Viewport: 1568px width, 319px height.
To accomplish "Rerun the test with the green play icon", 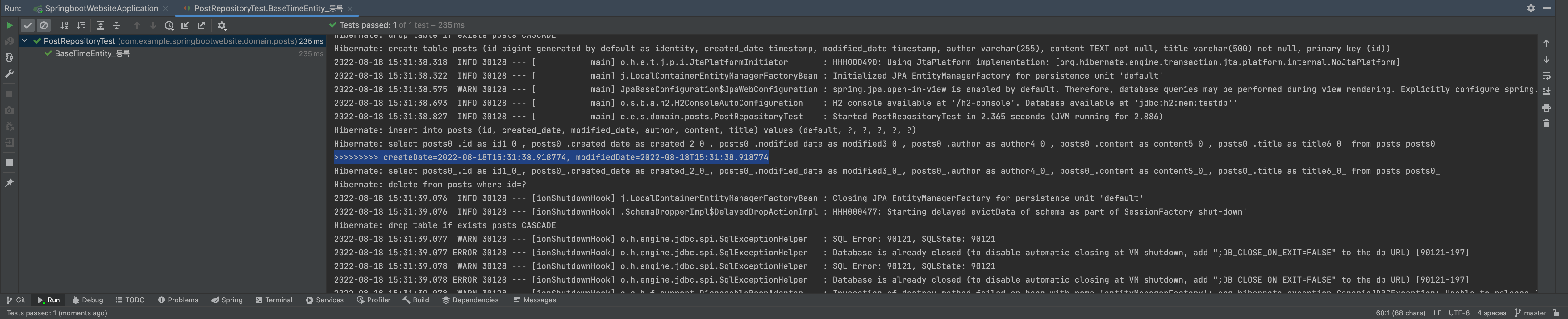I will point(9,26).
